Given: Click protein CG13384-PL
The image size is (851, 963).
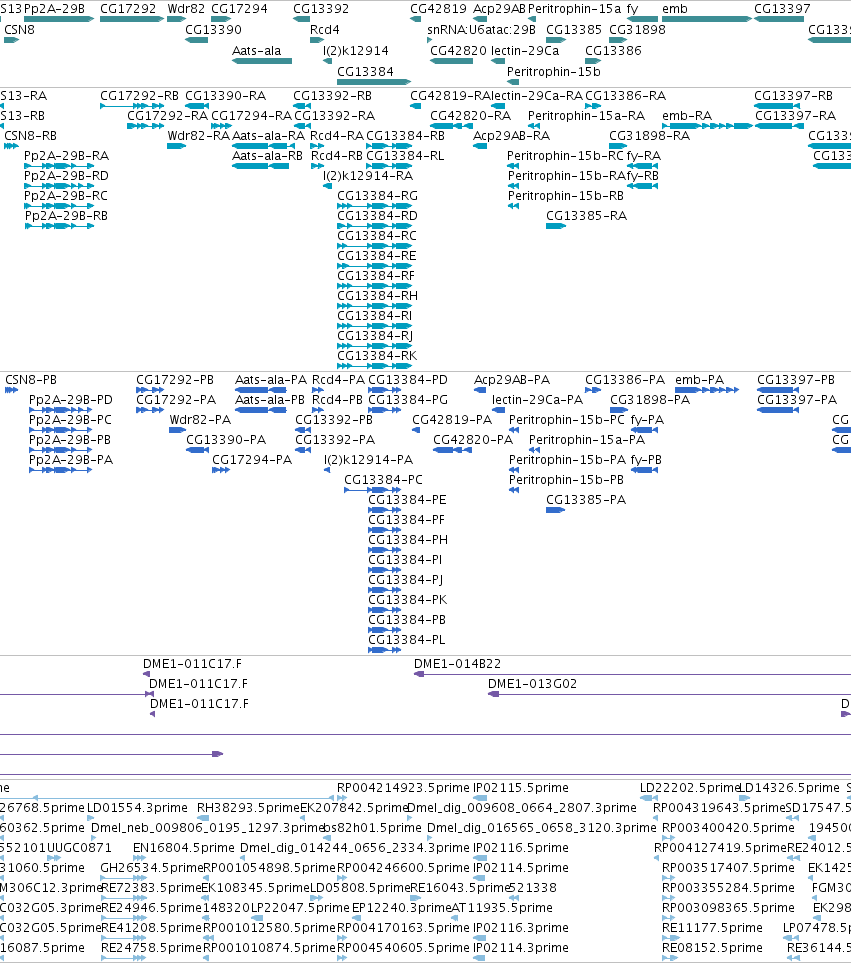Looking at the screenshot, I should (x=406, y=640).
